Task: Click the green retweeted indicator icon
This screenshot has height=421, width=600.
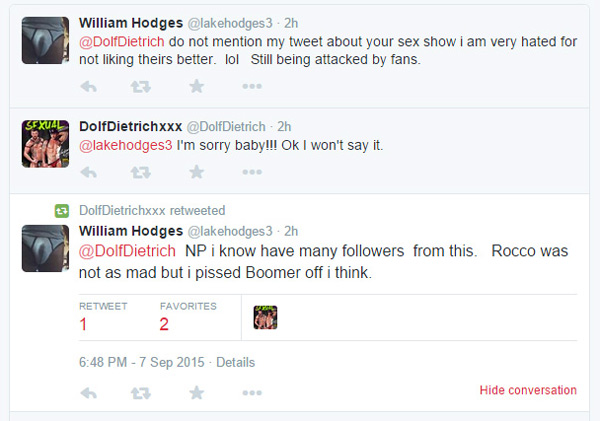Action: coord(61,211)
